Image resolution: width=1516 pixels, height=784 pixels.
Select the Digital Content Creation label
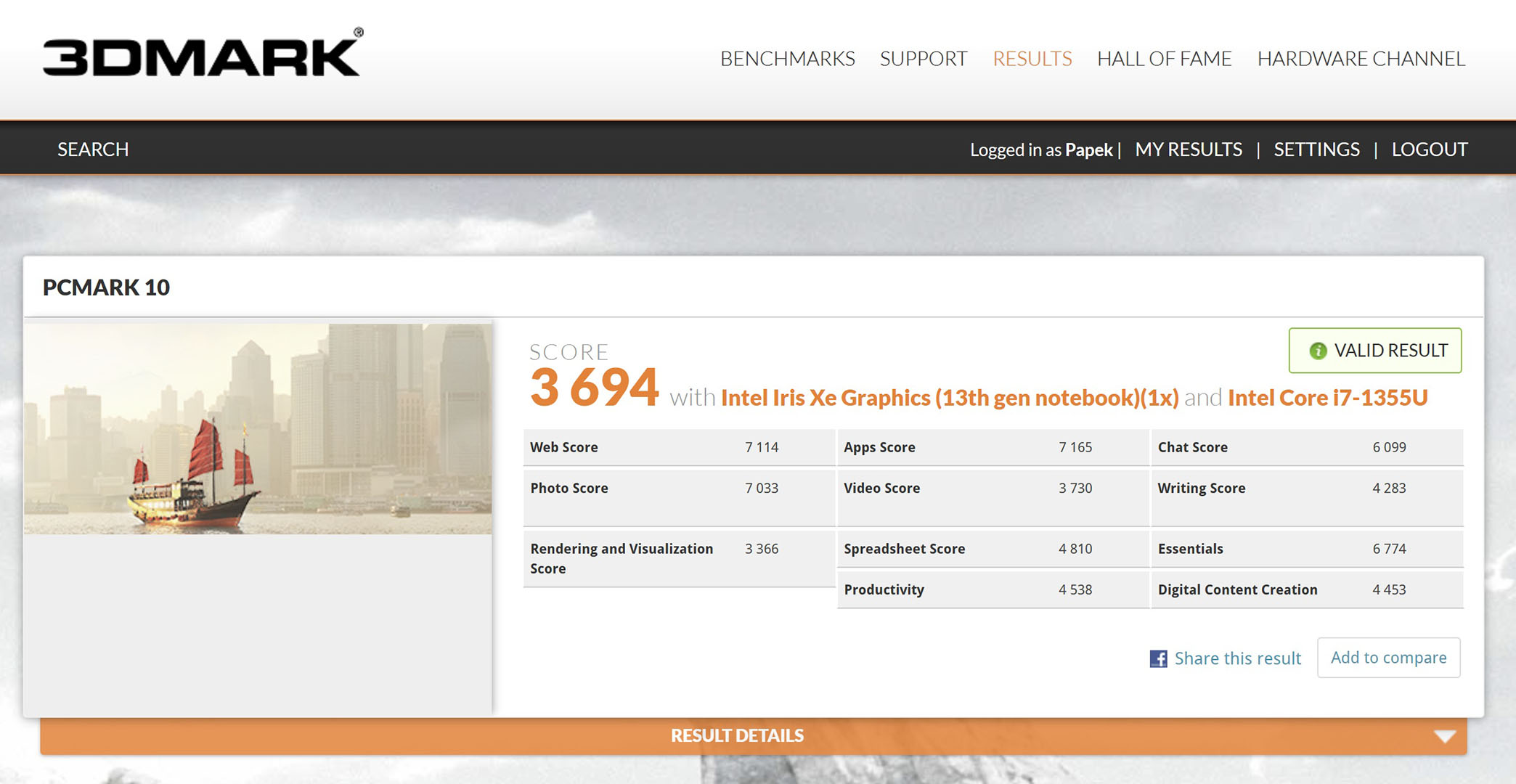(x=1237, y=589)
